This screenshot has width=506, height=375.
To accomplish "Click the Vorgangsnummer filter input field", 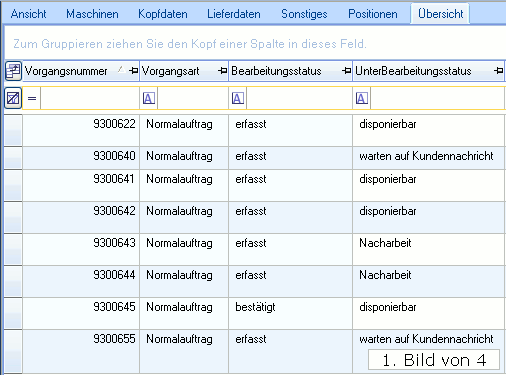I will point(90,98).
